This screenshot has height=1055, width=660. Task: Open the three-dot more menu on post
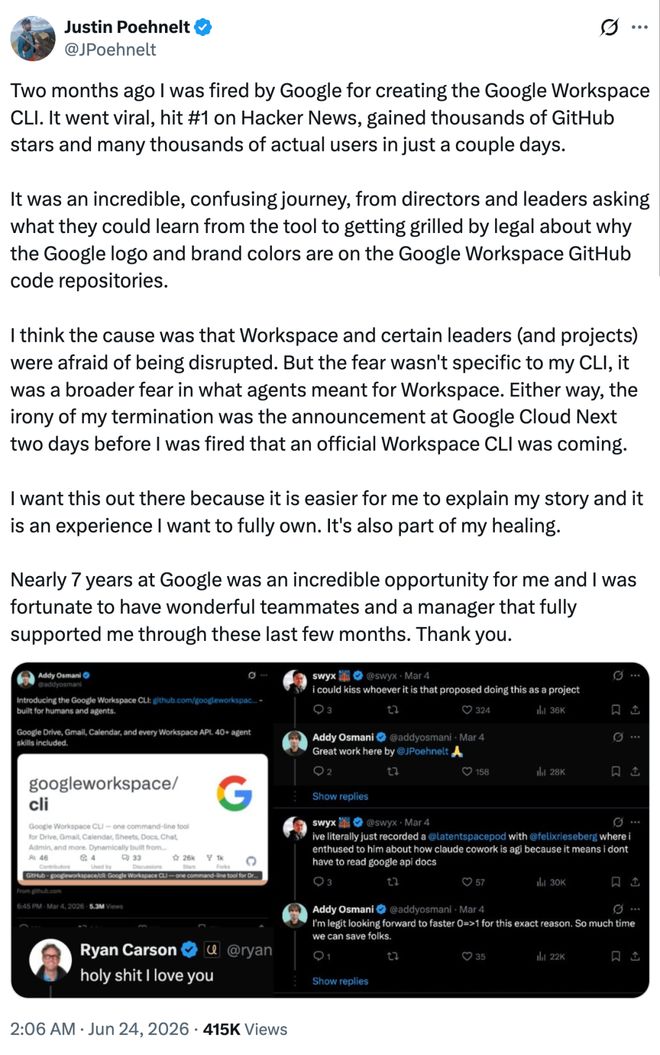pos(640,28)
